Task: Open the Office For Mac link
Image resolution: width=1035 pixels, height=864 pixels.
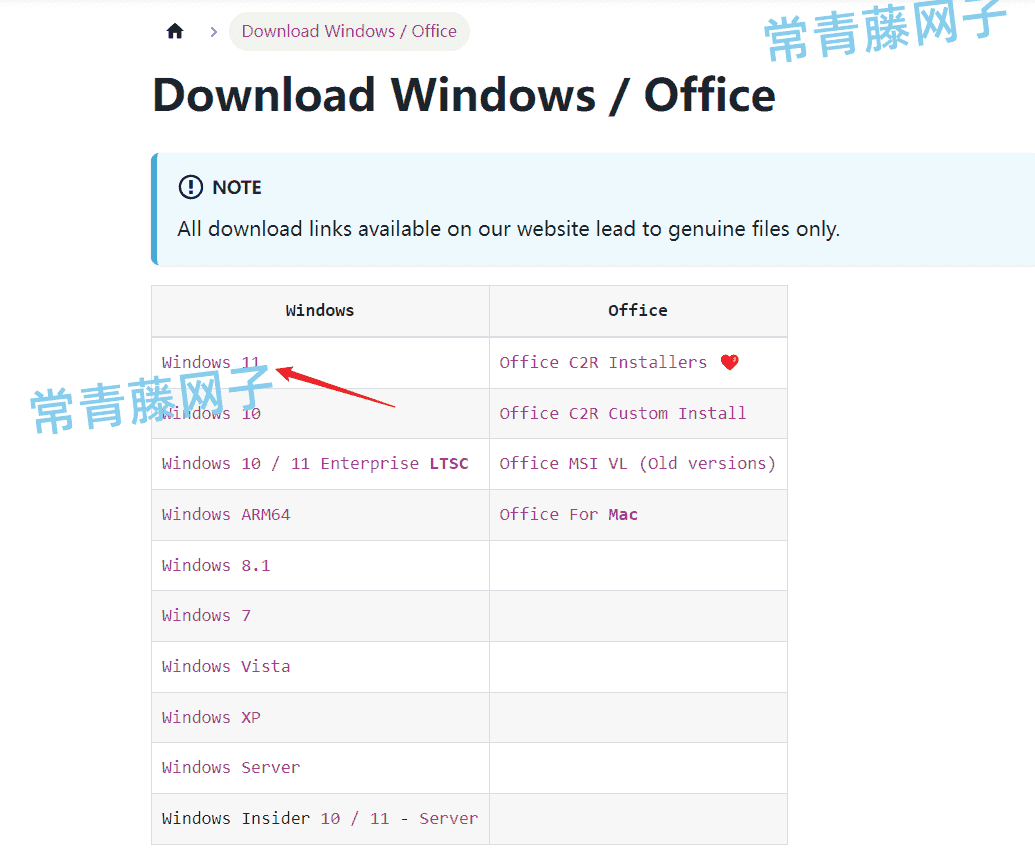Action: 568,515
